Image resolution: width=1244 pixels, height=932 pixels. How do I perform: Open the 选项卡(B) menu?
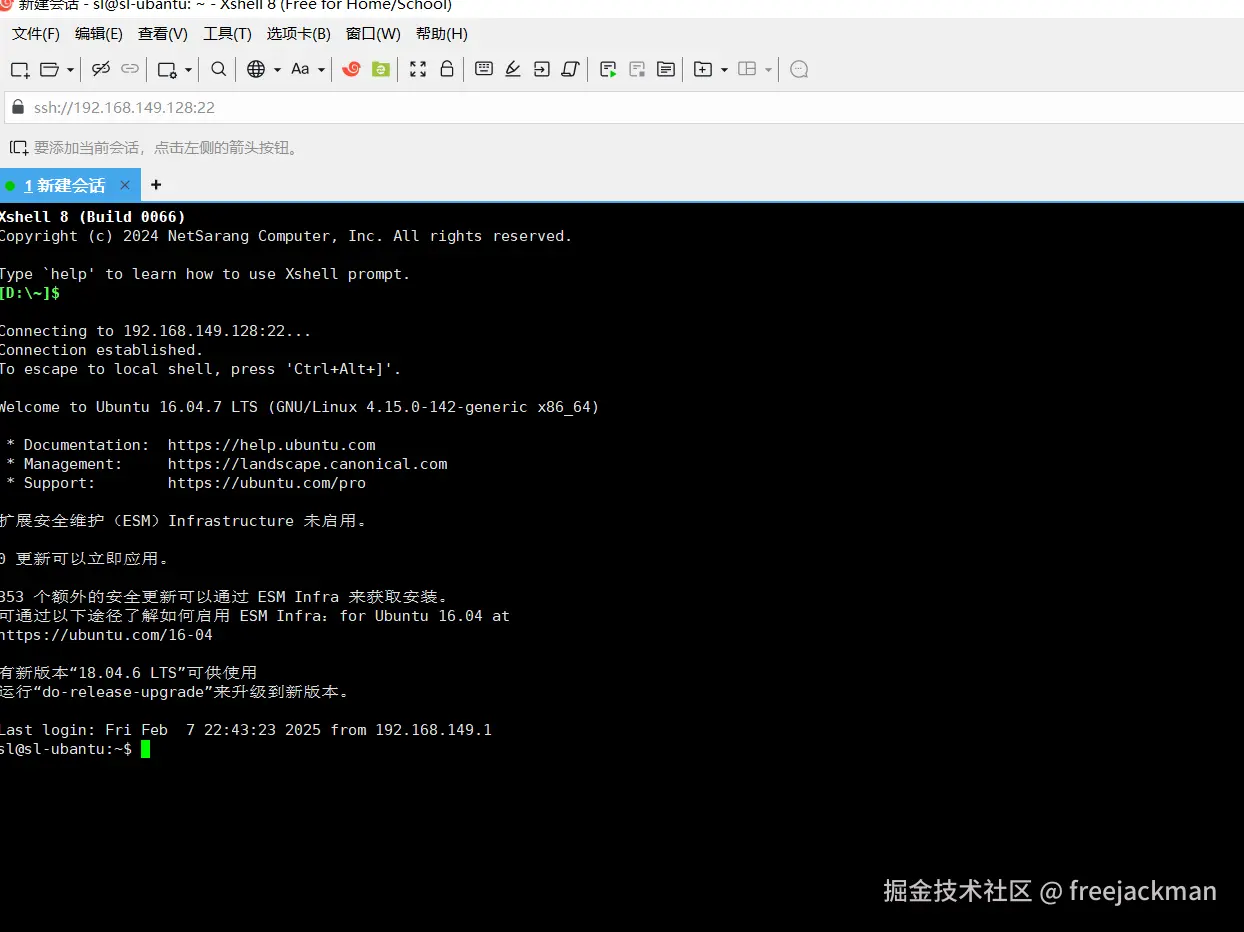[x=299, y=34]
